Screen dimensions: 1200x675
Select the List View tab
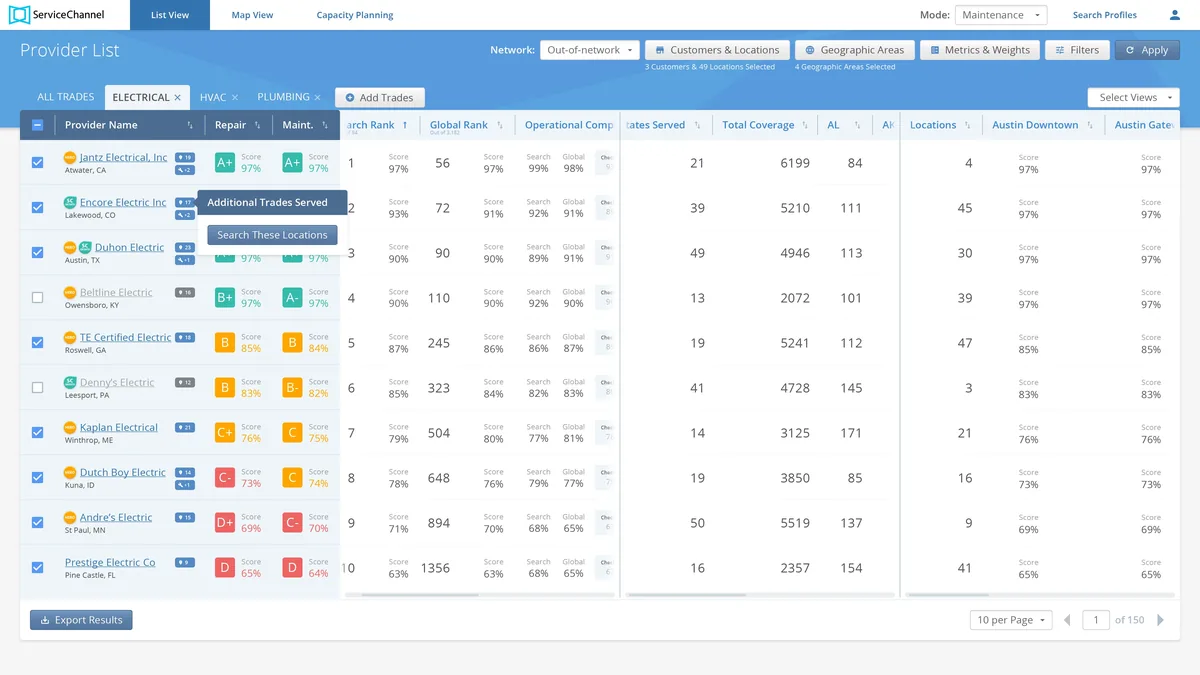point(171,15)
